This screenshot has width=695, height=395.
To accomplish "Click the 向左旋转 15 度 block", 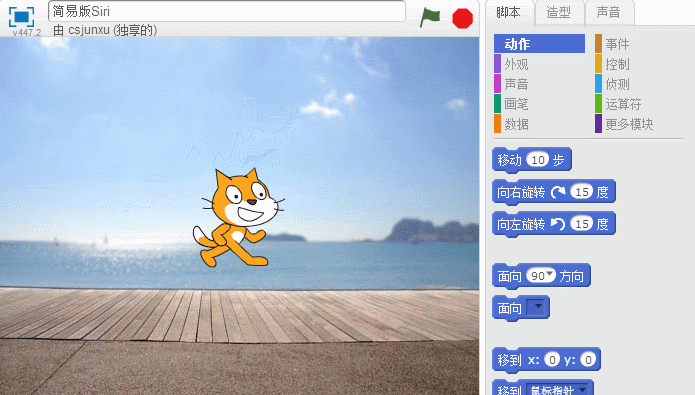I will [x=554, y=224].
